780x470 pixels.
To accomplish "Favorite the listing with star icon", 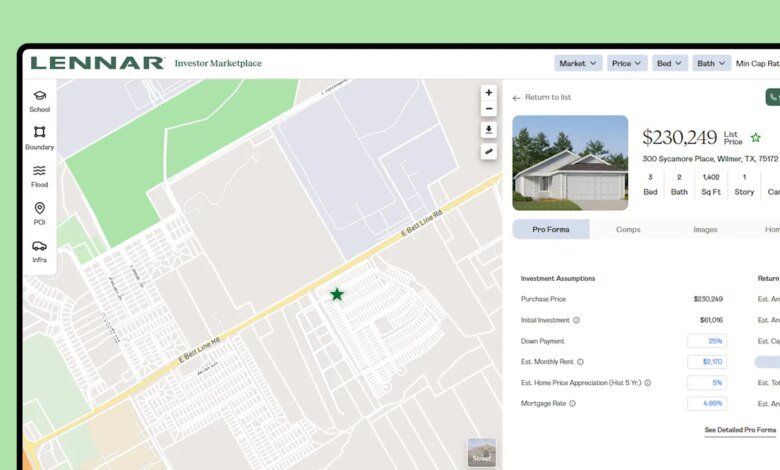I will 756,137.
